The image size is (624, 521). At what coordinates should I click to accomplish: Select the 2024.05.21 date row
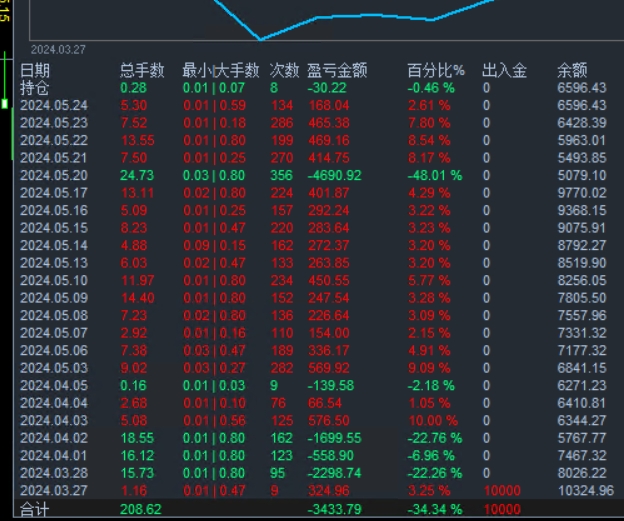click(x=54, y=158)
